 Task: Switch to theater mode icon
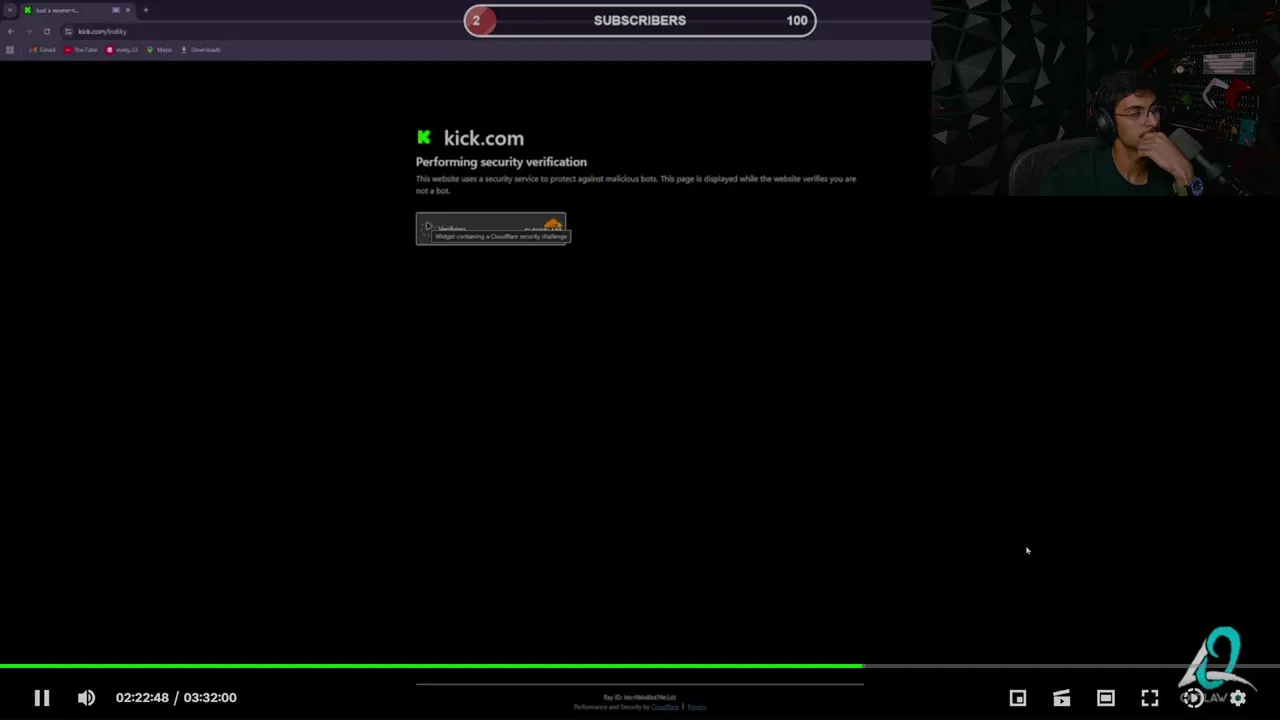1106,698
